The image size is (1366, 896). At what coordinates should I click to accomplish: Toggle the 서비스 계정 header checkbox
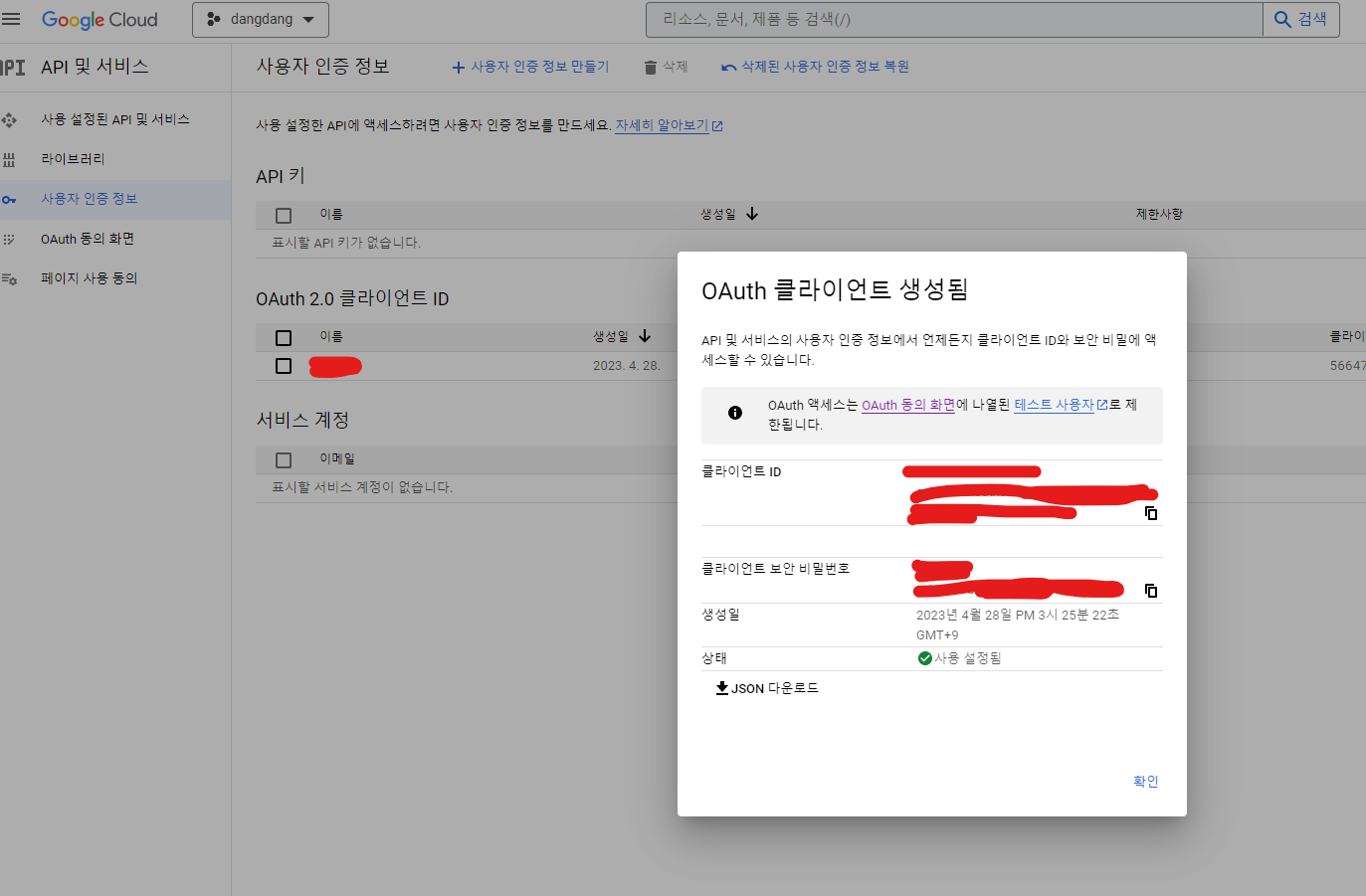283,458
